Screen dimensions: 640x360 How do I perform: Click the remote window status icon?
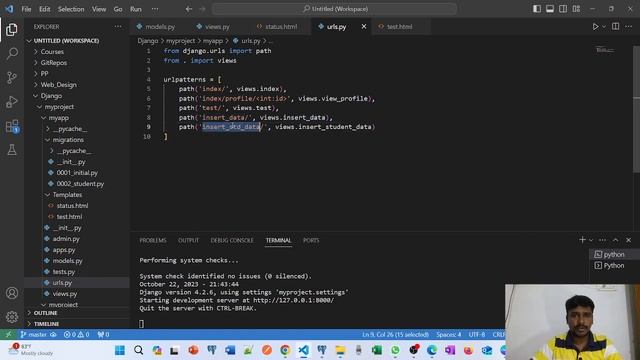pyautogui.click(x=8, y=334)
